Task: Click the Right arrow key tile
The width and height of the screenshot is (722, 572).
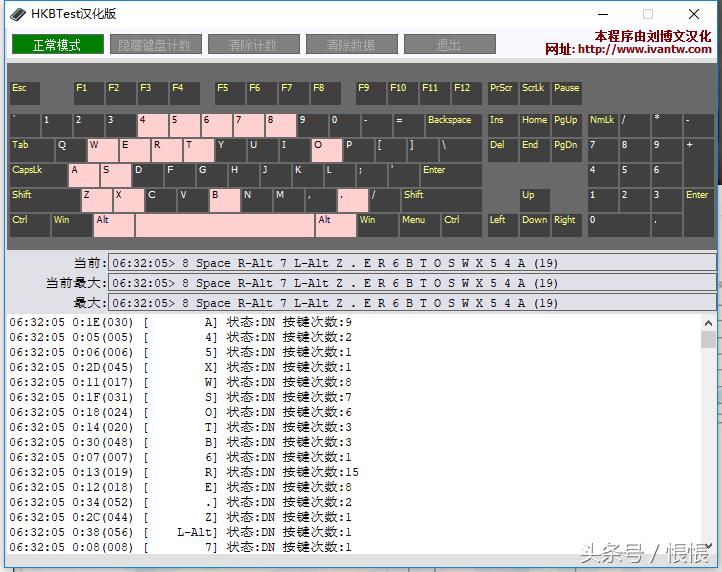Action: pos(567,226)
